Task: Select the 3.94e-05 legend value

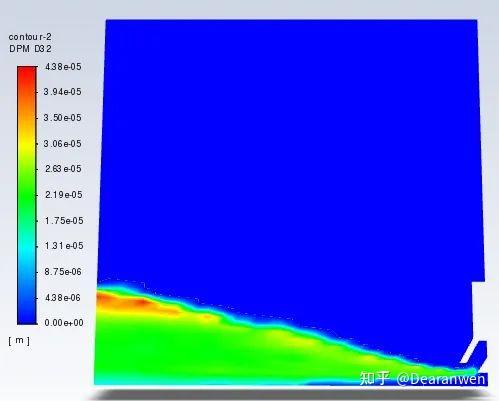Action: point(62,92)
